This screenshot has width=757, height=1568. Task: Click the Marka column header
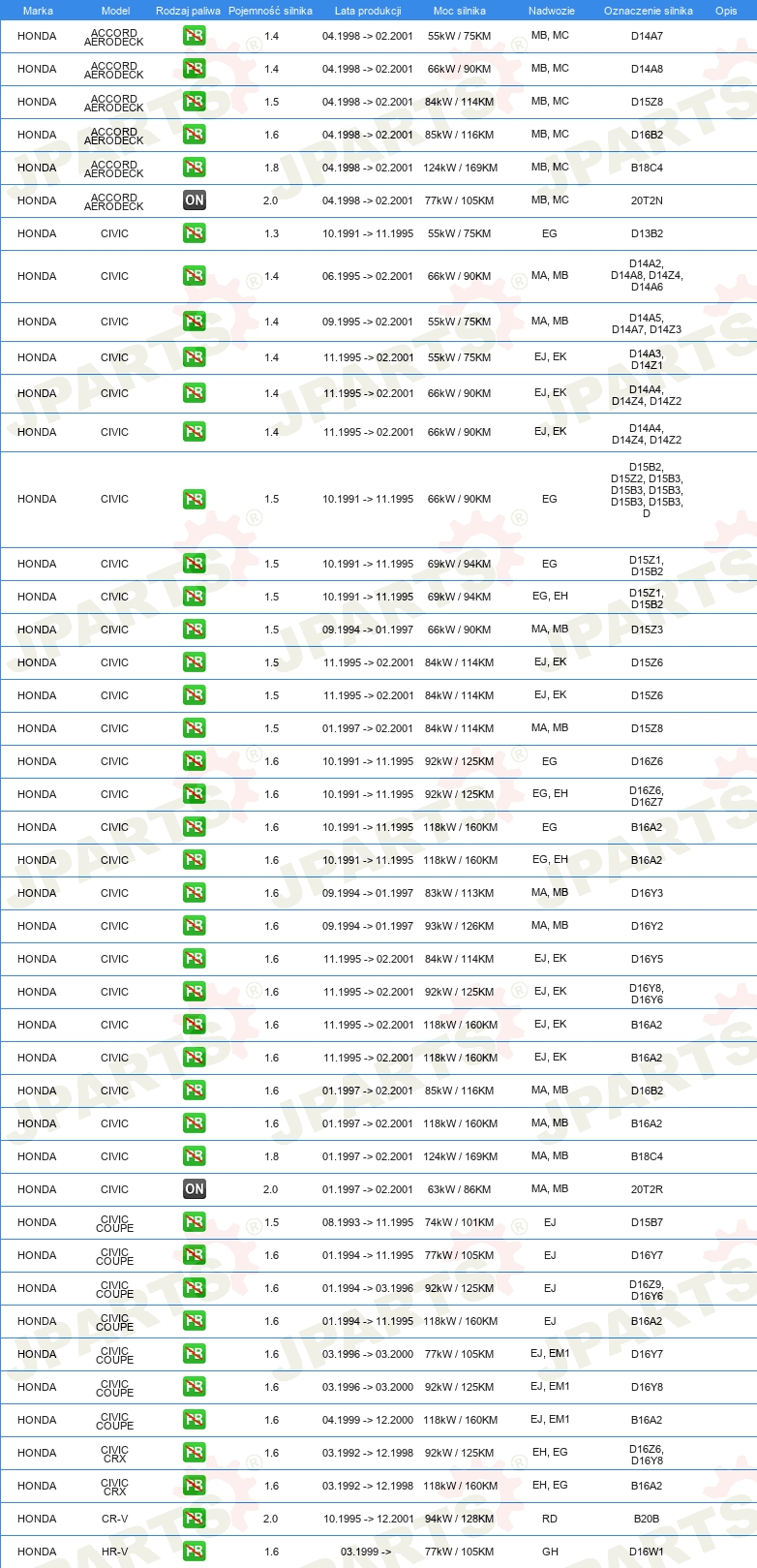(x=38, y=11)
